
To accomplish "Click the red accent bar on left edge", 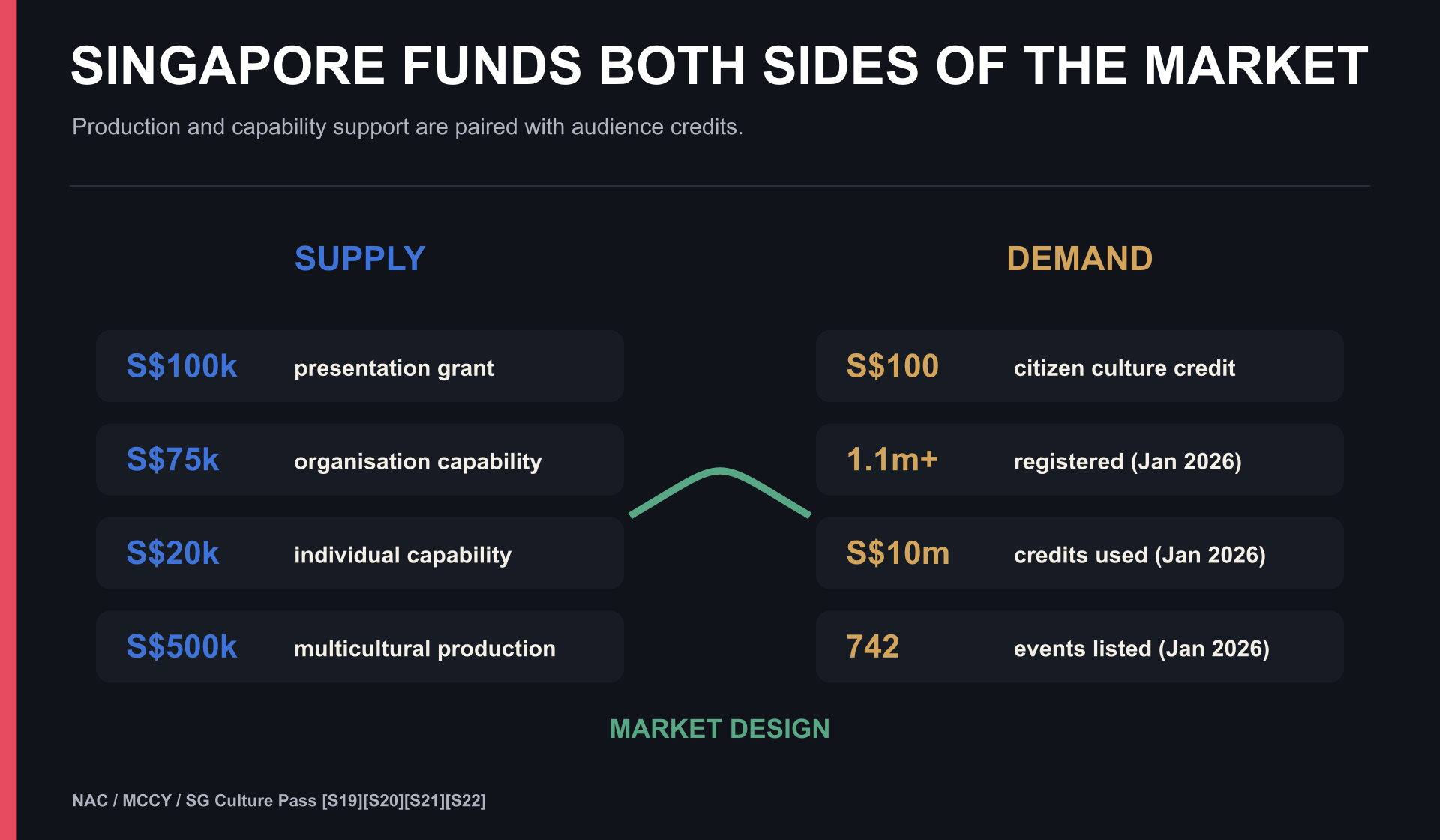I will coord(8,420).
